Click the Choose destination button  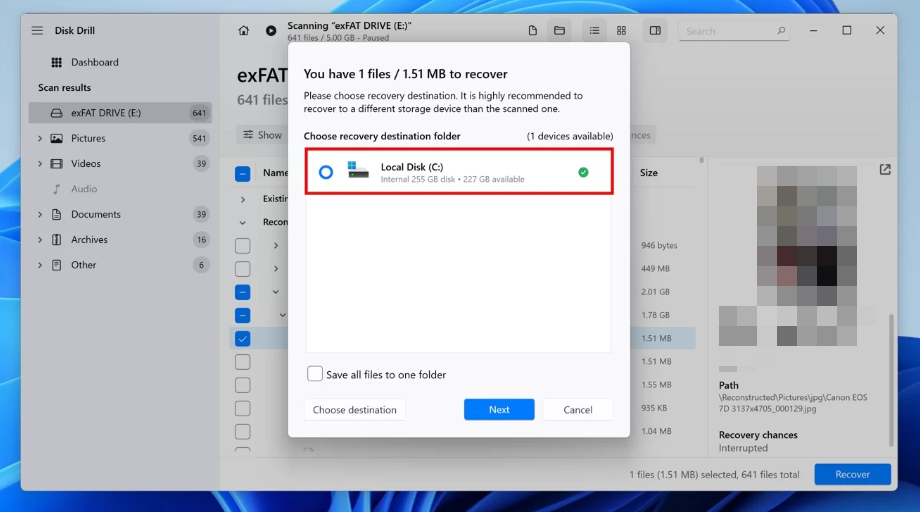coord(354,410)
